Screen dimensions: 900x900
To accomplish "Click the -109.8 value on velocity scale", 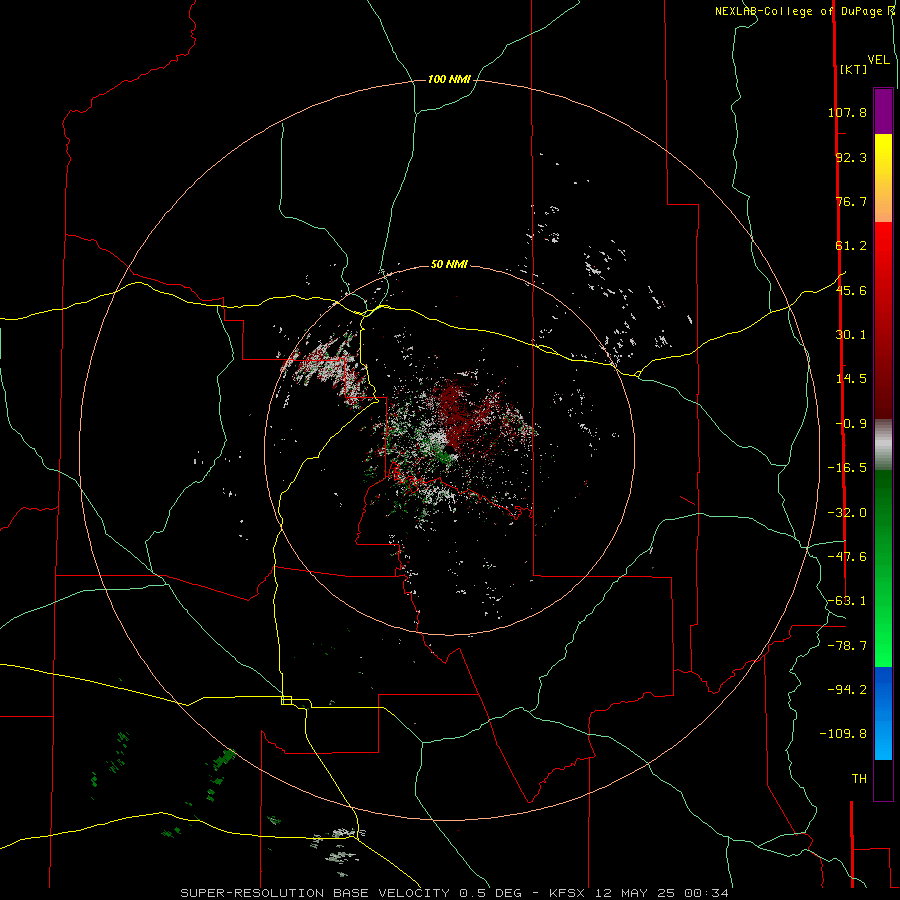I will point(844,734).
